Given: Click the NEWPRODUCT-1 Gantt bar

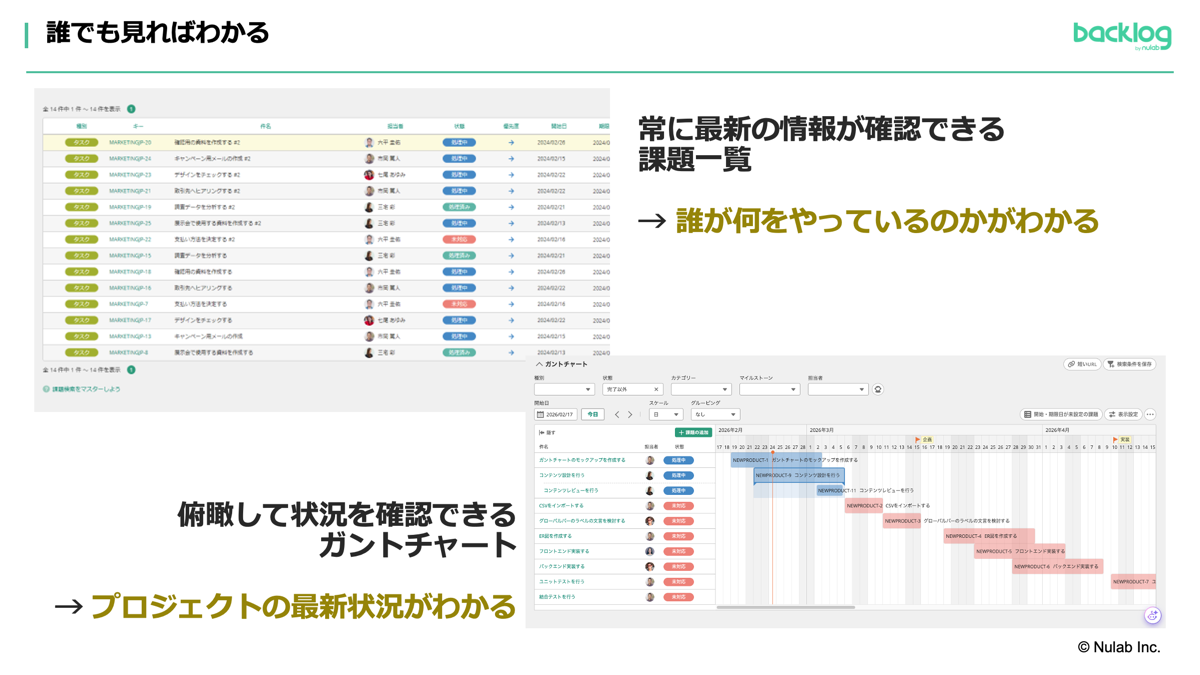Looking at the screenshot, I should [x=776, y=460].
